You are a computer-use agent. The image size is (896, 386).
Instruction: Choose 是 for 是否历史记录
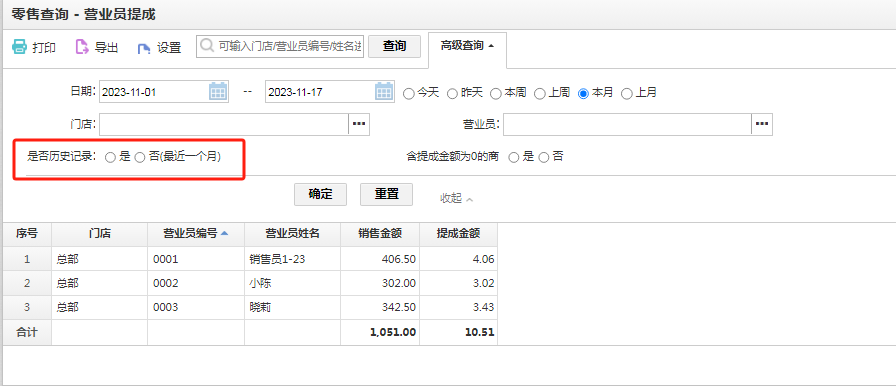point(110,158)
